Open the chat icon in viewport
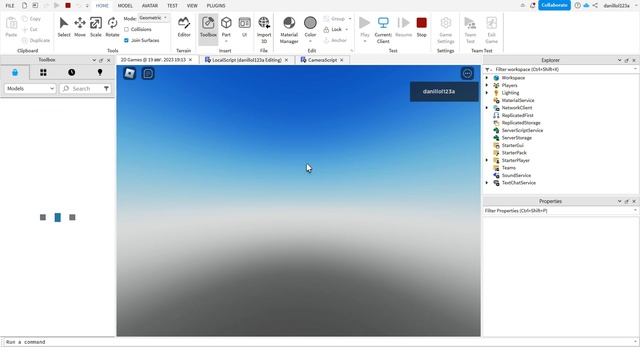The width and height of the screenshot is (640, 360). [148, 73]
